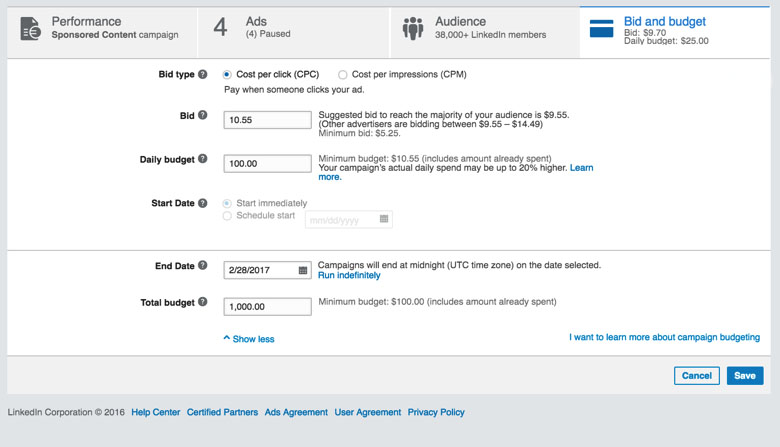Click the Run indefinitely link
Image resolution: width=780 pixels, height=447 pixels.
click(x=349, y=275)
